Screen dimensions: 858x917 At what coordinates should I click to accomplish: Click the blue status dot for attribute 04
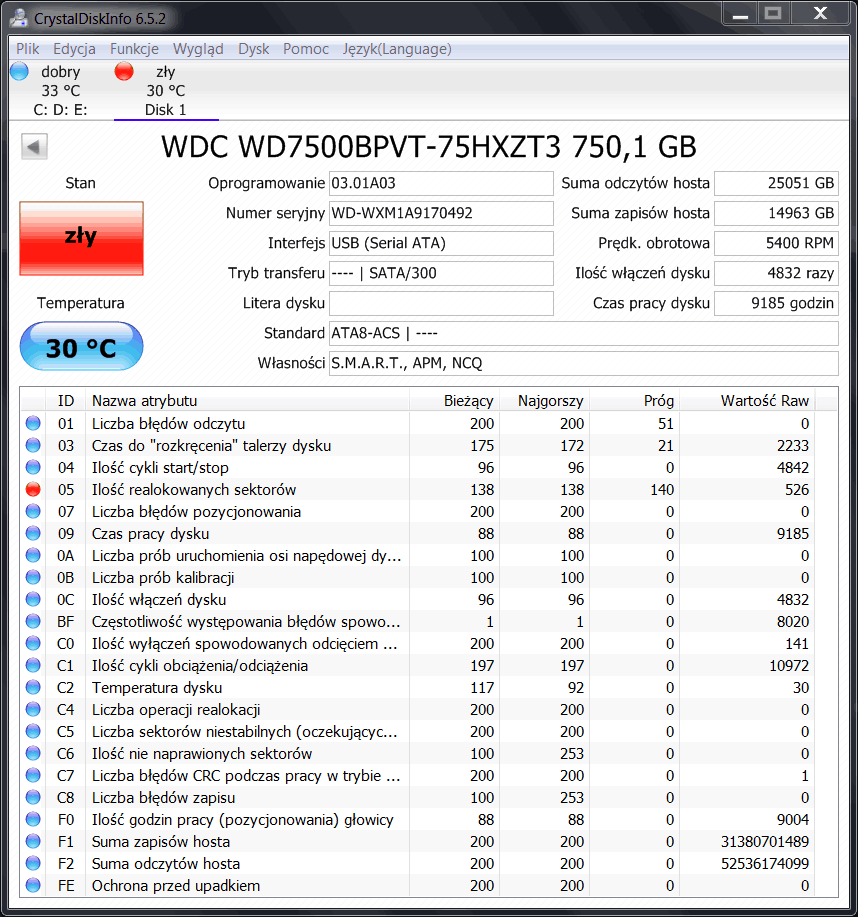point(33,467)
